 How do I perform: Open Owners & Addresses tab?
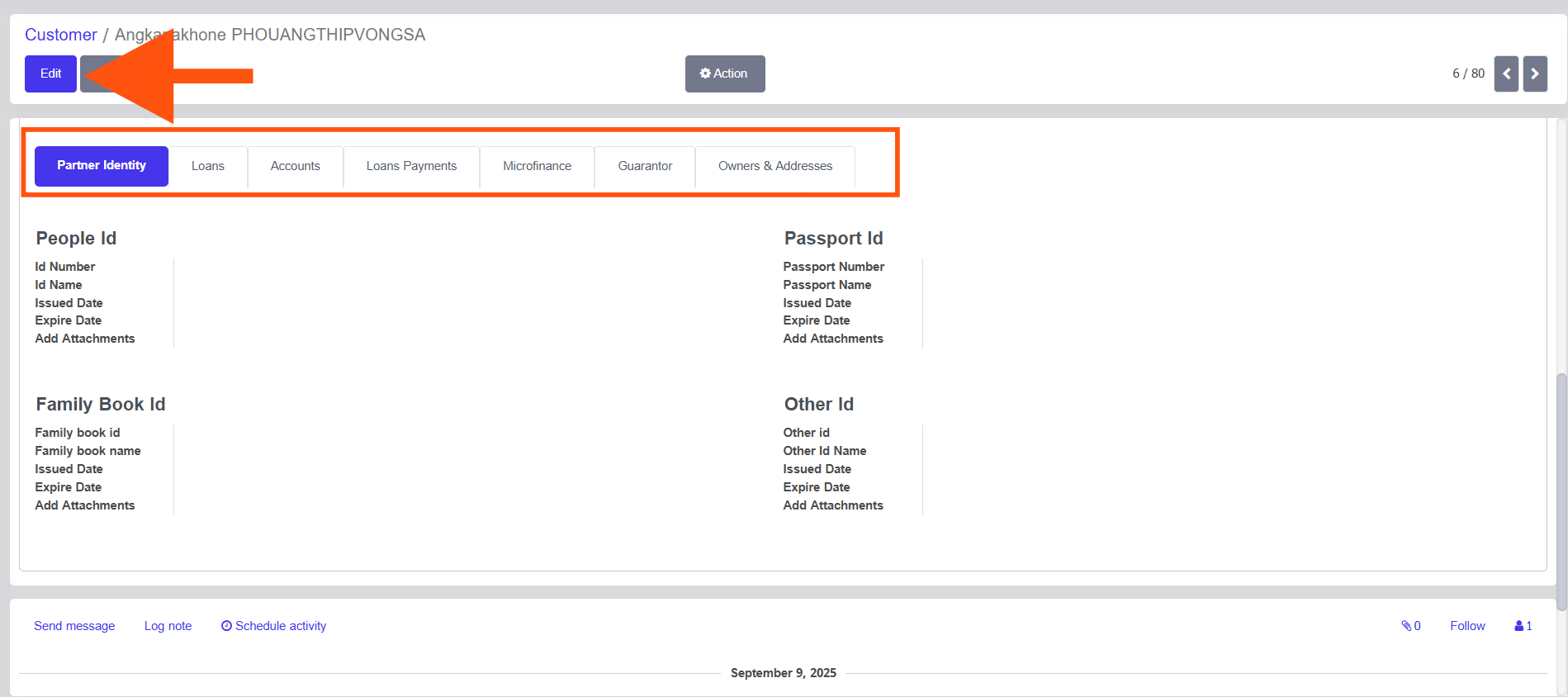[775, 166]
